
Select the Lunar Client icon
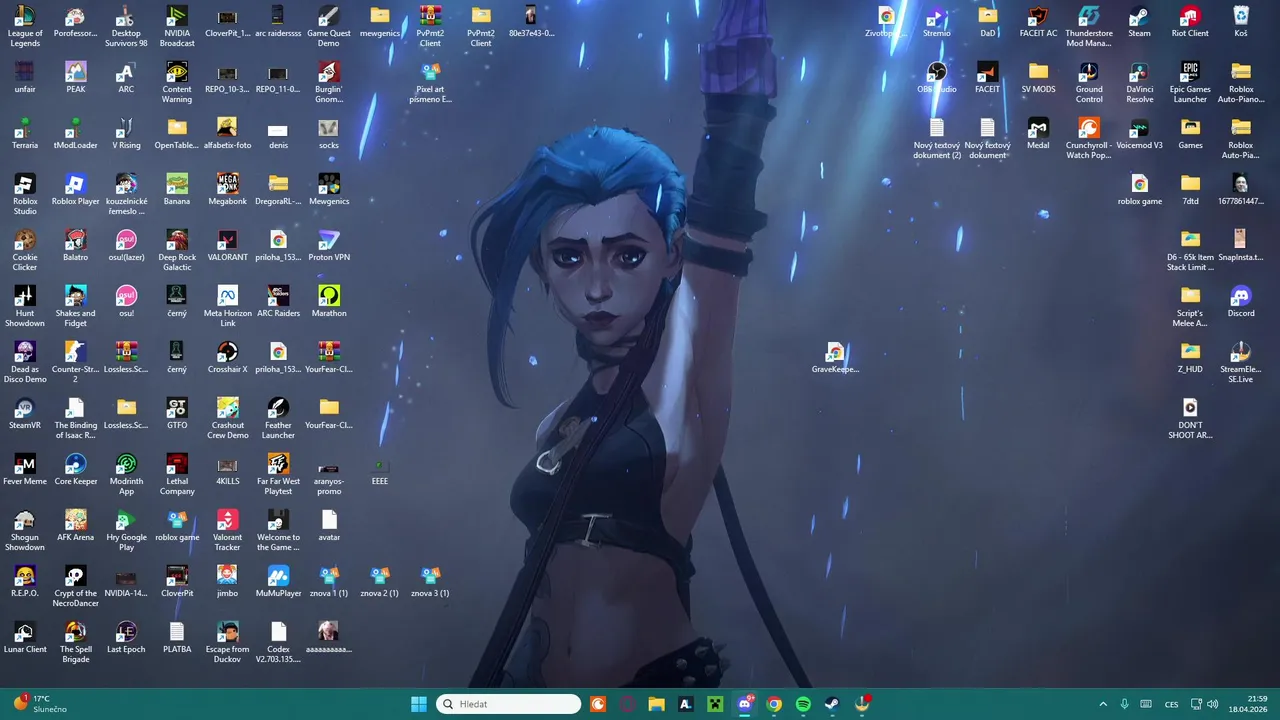coord(25,637)
